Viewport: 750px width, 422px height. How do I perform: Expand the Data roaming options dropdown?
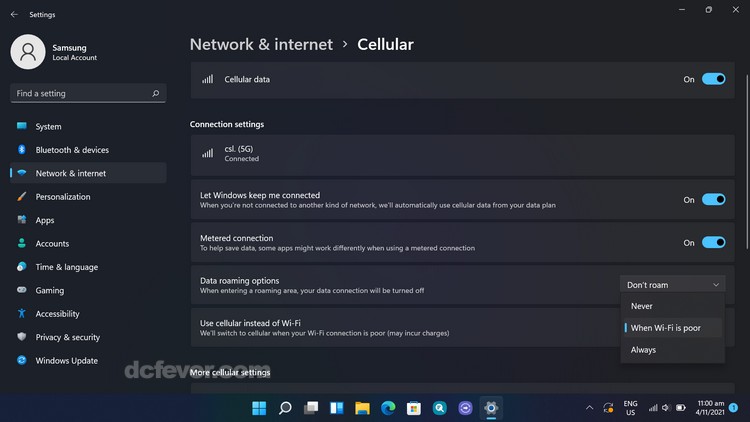[672, 285]
